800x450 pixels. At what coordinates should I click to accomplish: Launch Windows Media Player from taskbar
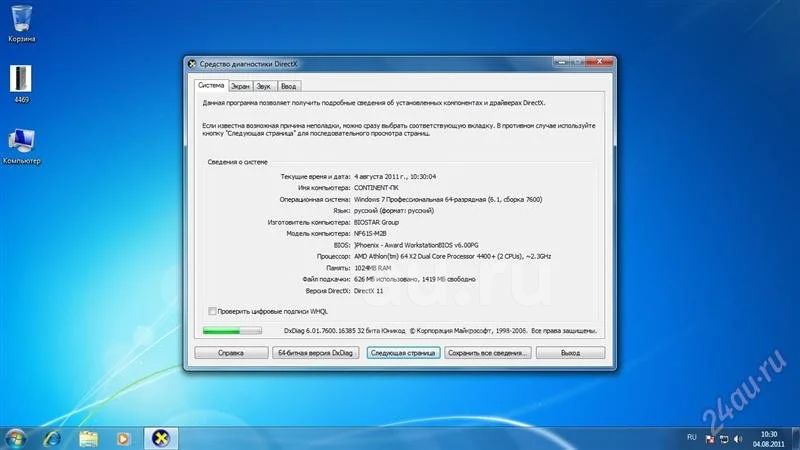[123, 438]
